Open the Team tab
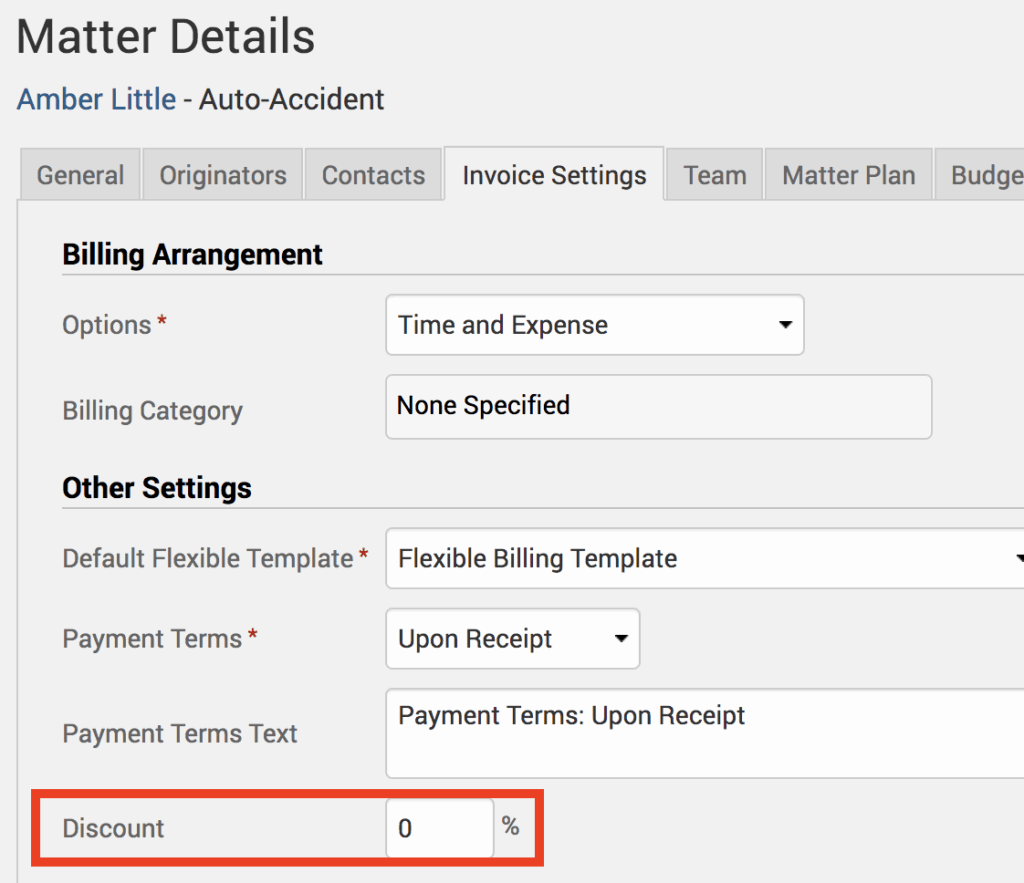The image size is (1024, 883). point(714,176)
